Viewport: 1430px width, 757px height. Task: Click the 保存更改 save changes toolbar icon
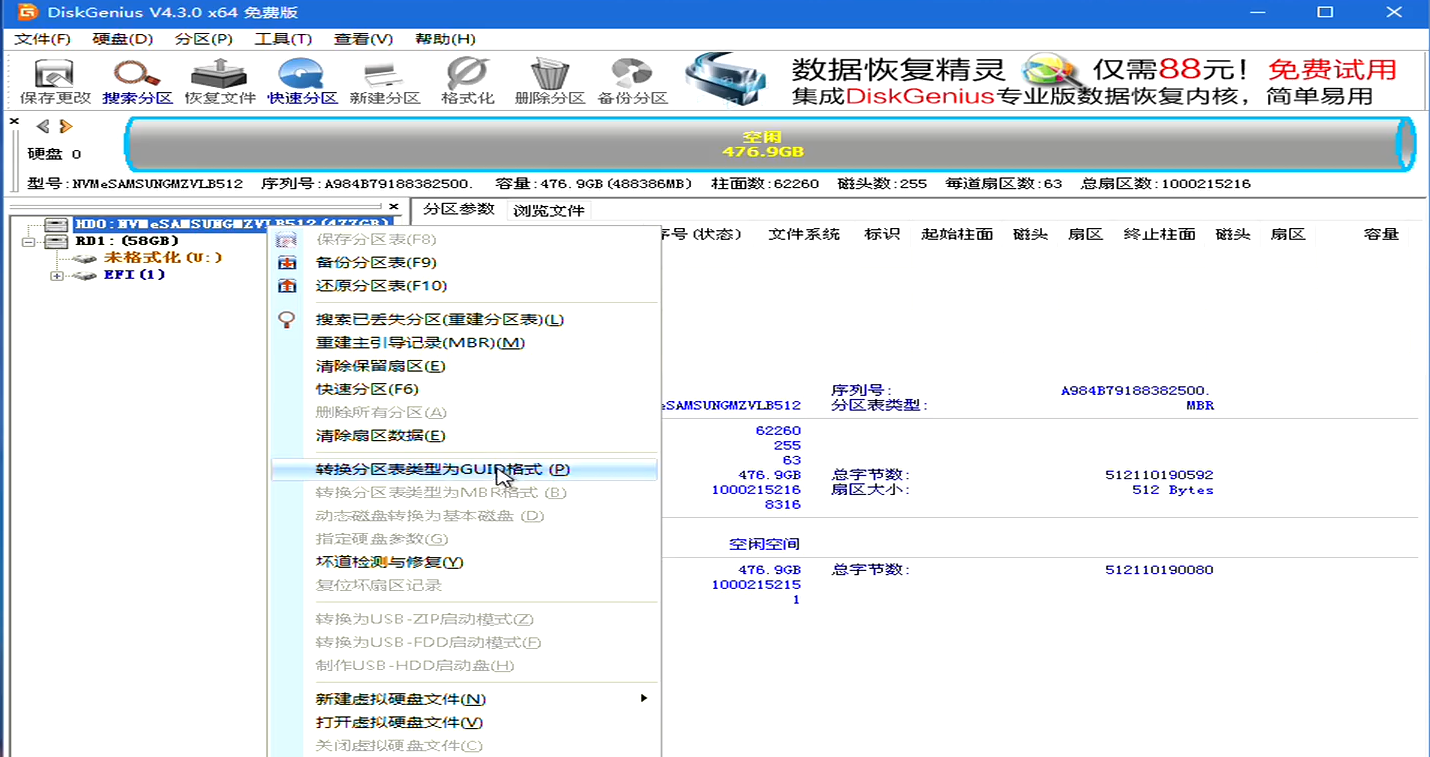(55, 82)
